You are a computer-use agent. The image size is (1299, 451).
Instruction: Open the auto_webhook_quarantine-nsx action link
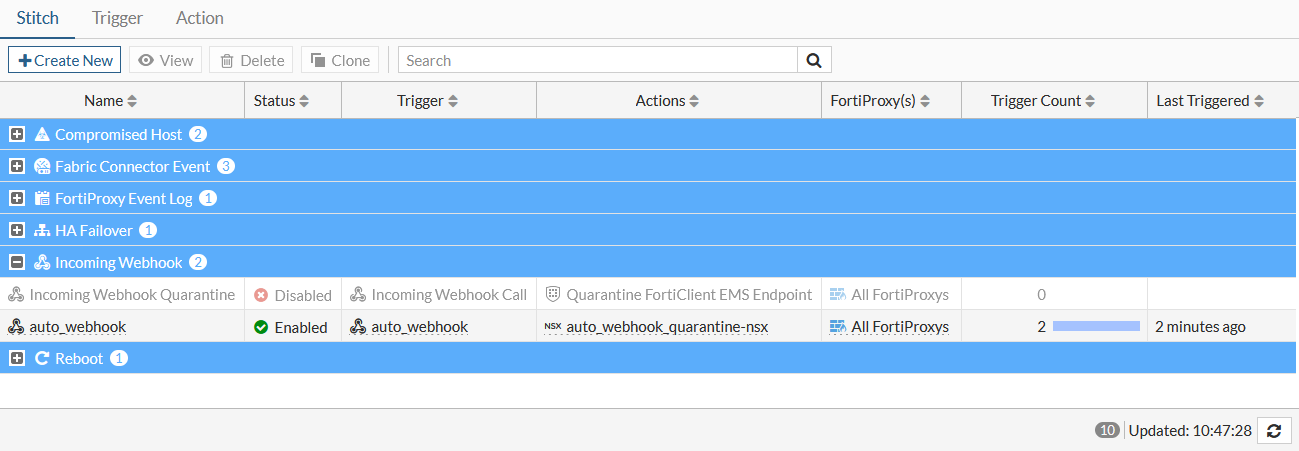[667, 326]
